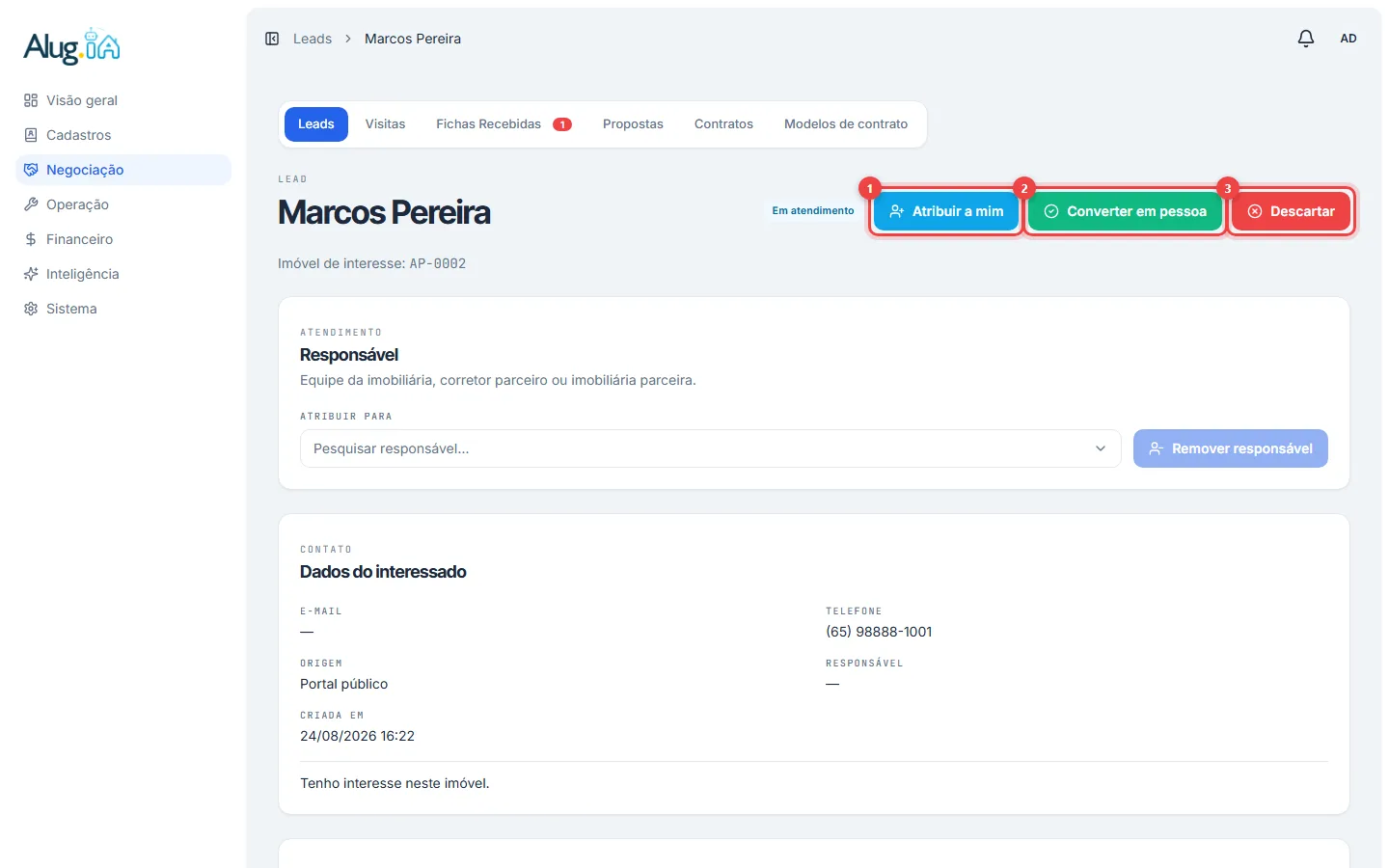The height and width of the screenshot is (868, 1389).
Task: Click the Operação wrench icon
Action: 31,204
